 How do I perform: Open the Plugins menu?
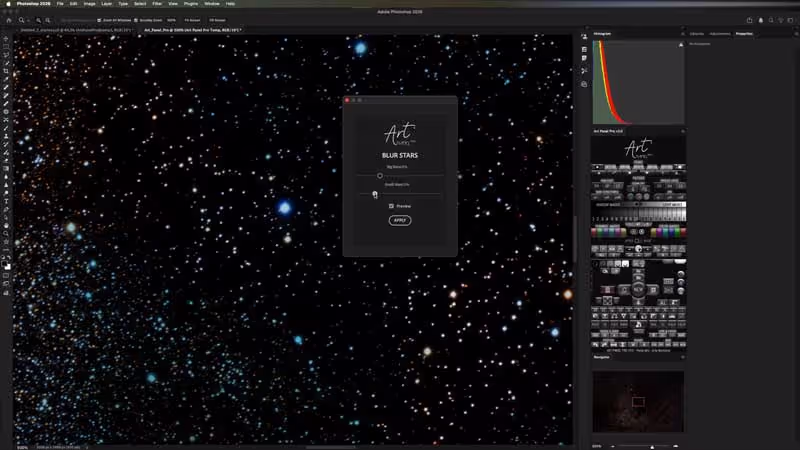pyautogui.click(x=191, y=4)
